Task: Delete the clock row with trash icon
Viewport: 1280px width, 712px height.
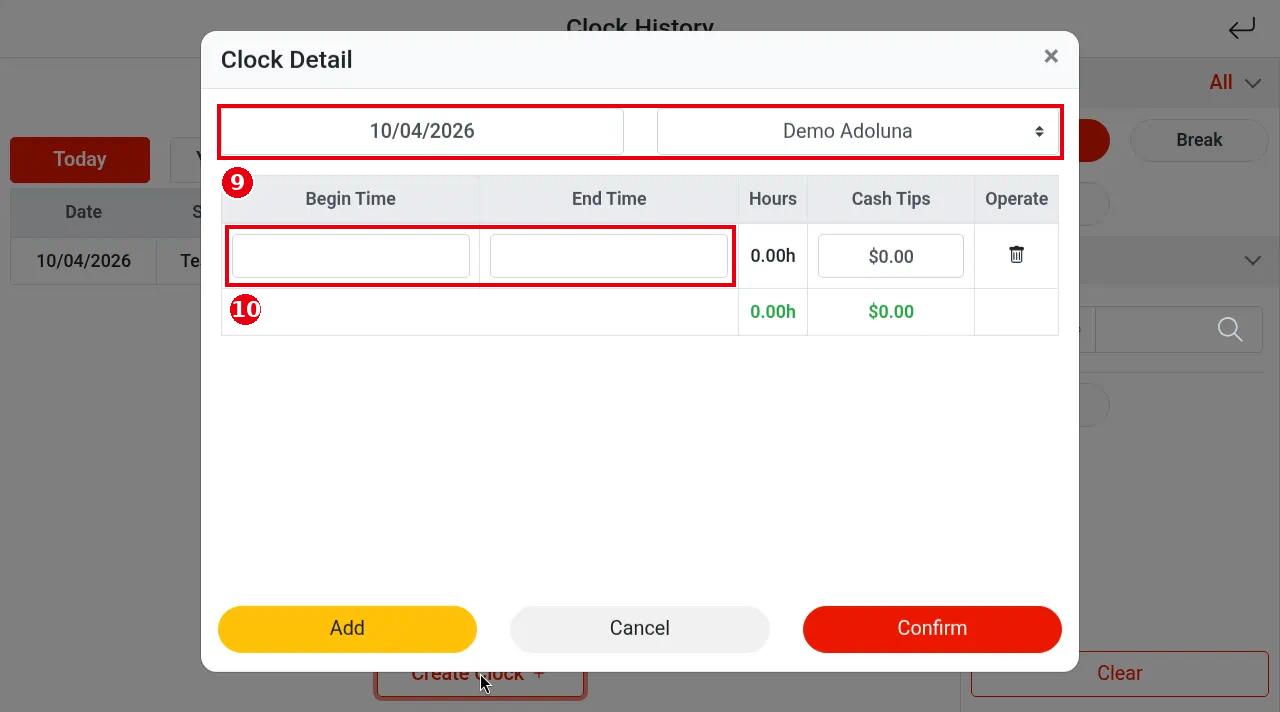Action: click(x=1016, y=255)
